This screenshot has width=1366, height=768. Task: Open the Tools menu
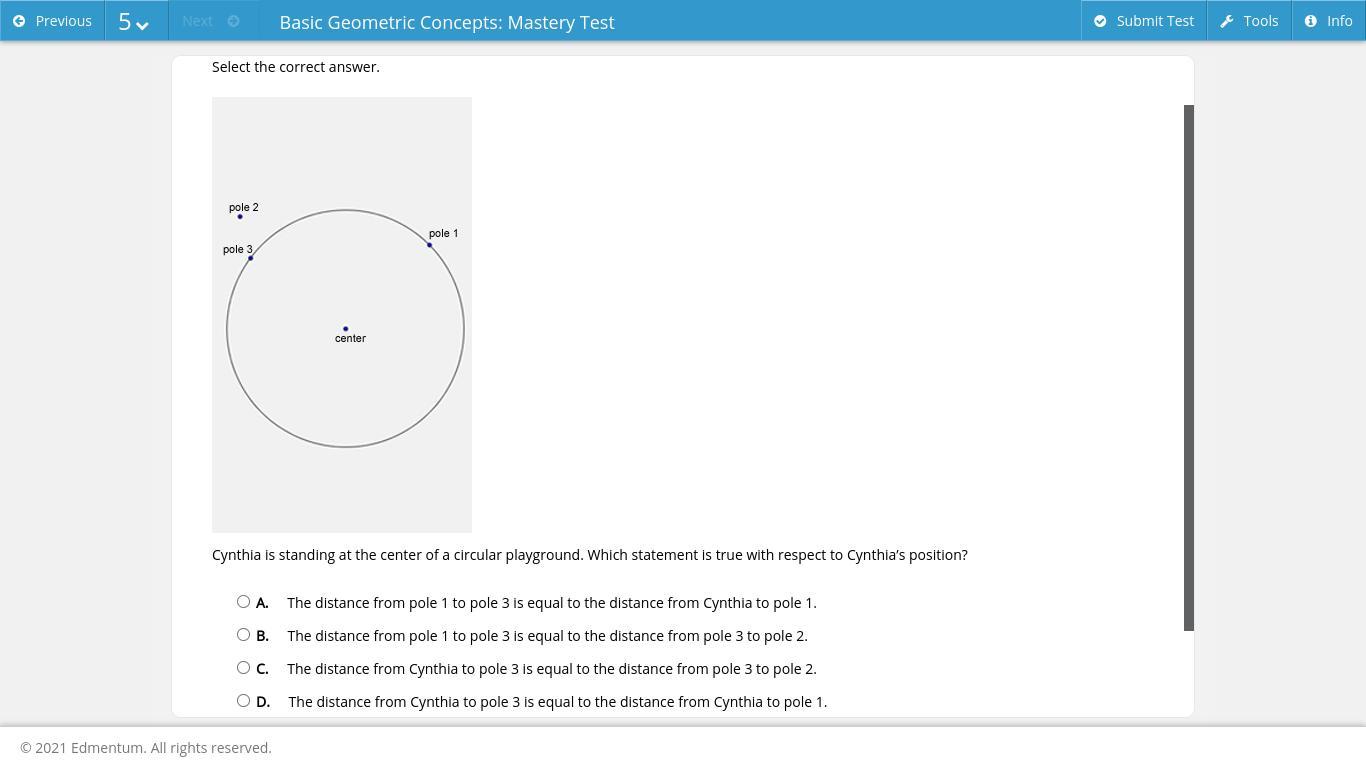coord(1250,21)
